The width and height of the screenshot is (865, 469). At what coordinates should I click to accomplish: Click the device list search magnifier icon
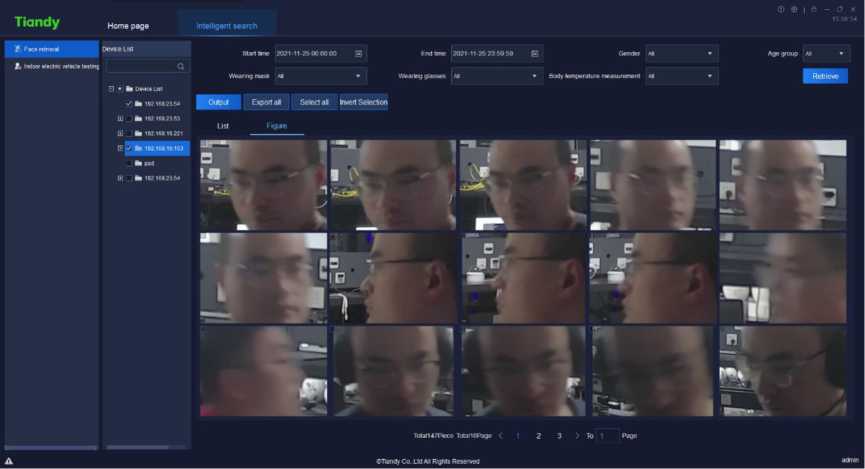pos(181,66)
